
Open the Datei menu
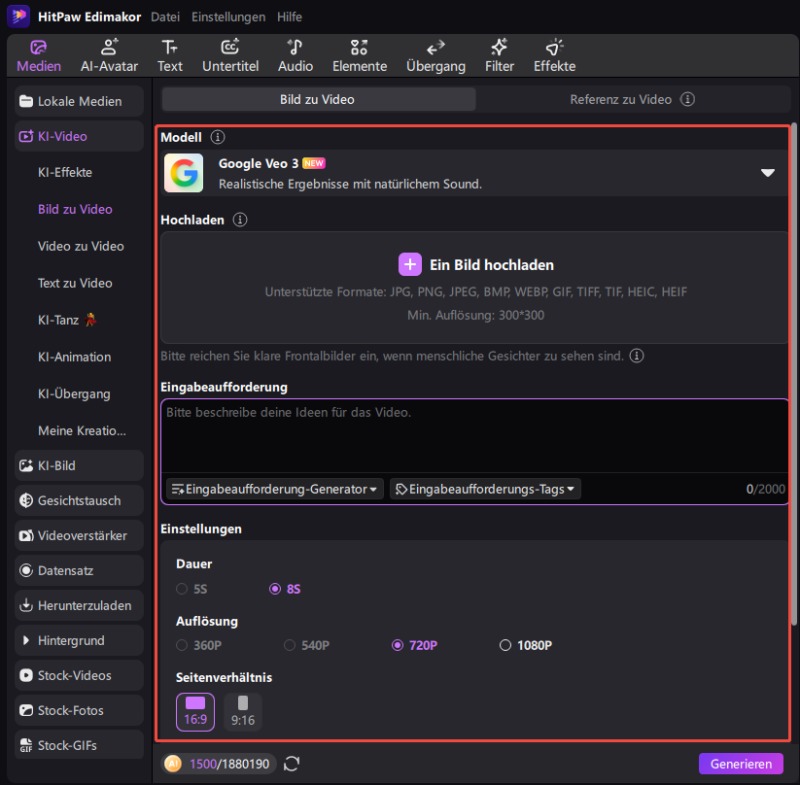(165, 17)
